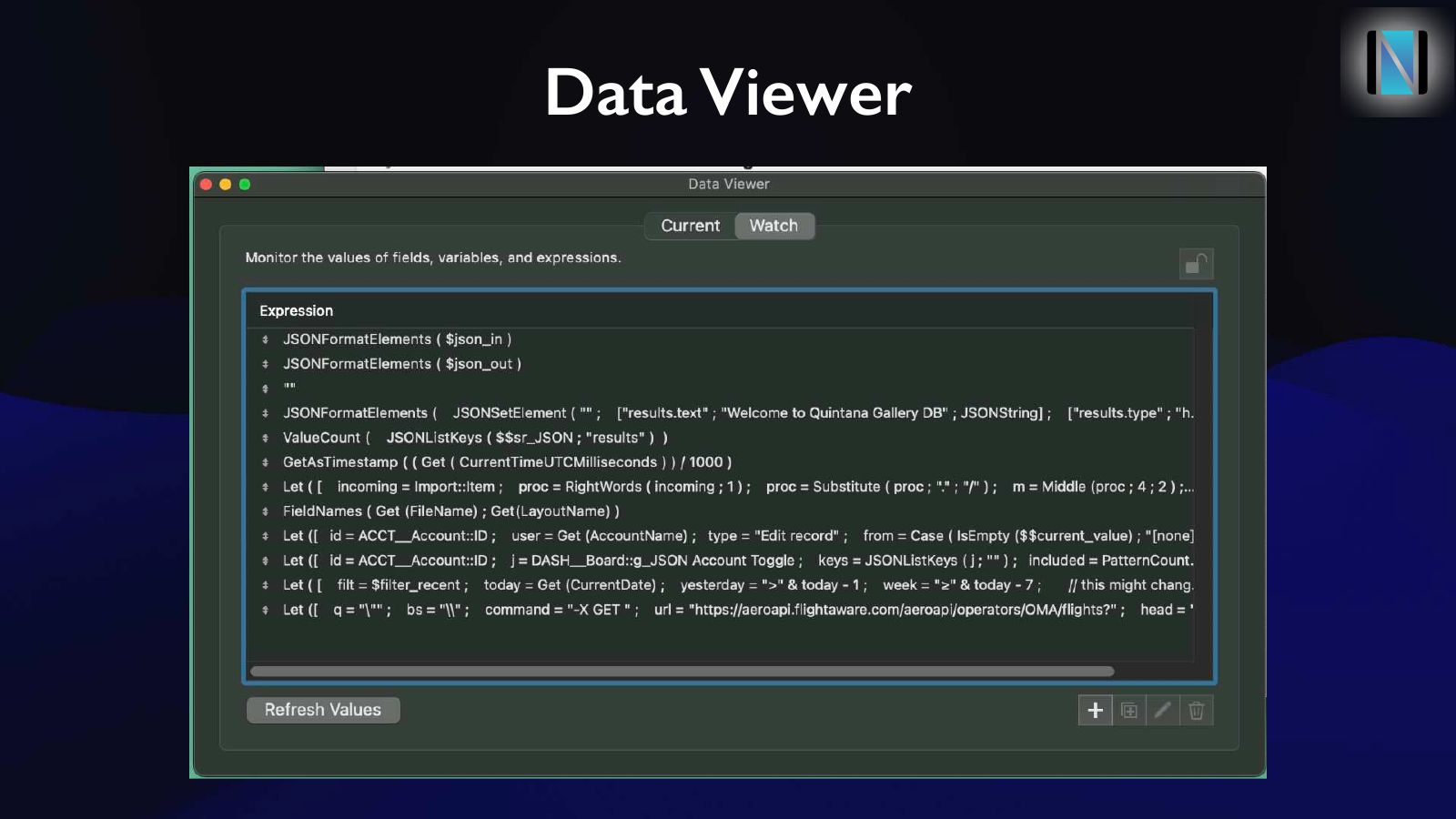Screen dimensions: 1456x819
Task: Edit expression with the pencil icon
Action: tap(1162, 711)
